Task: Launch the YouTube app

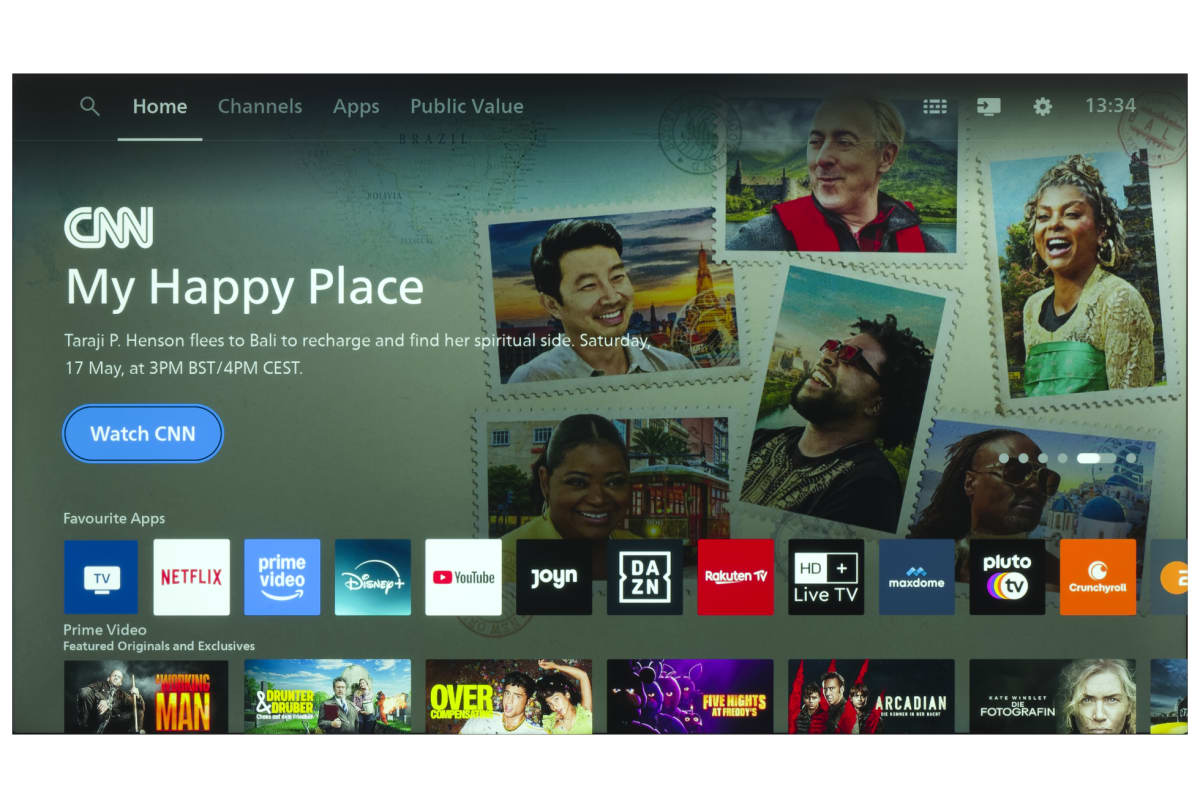Action: pos(463,577)
